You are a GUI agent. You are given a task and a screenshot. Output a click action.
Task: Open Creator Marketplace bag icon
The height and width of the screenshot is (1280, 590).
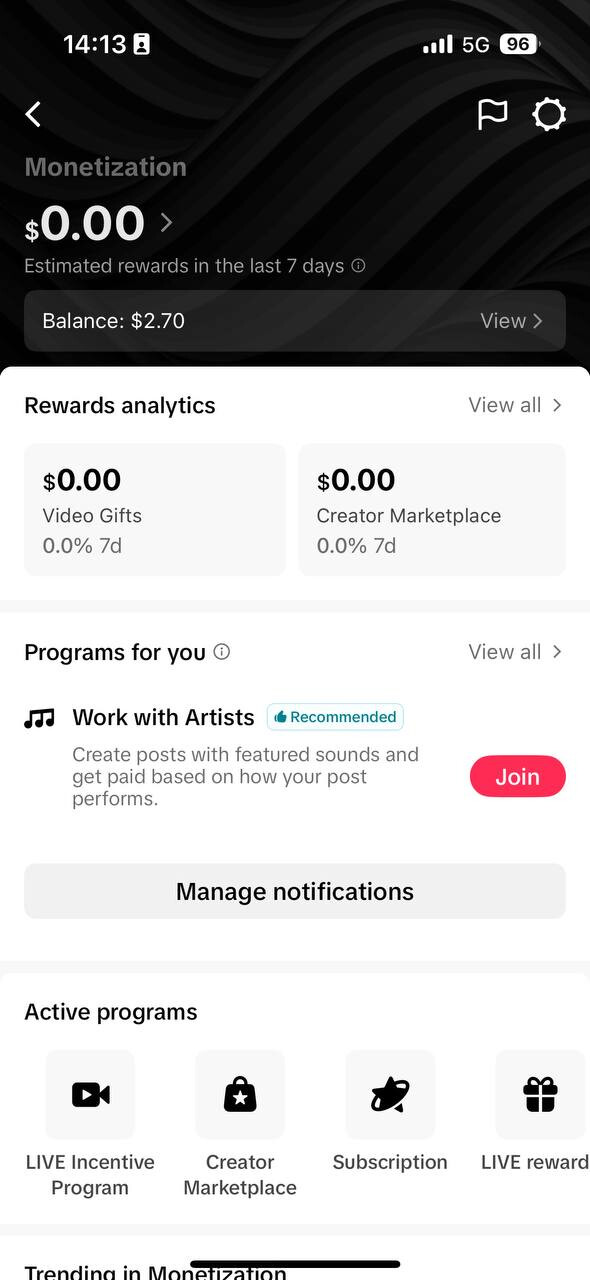(240, 1094)
